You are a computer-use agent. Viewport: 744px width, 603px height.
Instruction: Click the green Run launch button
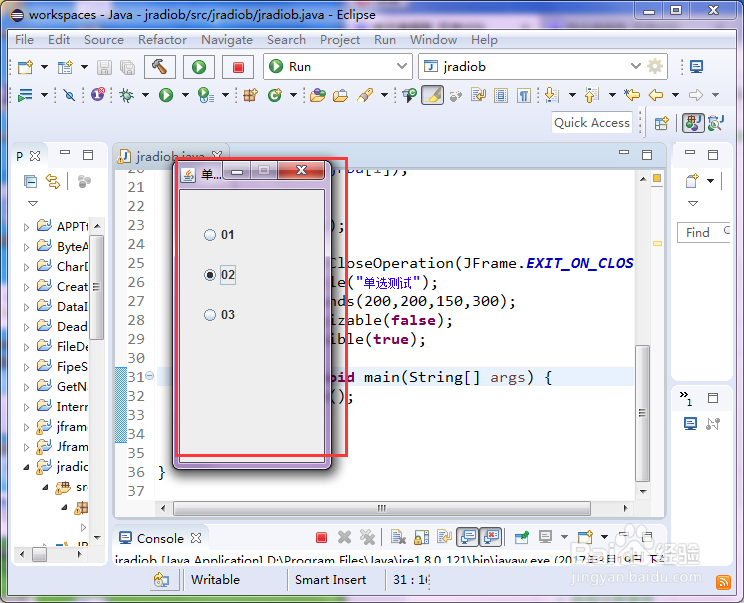(199, 66)
